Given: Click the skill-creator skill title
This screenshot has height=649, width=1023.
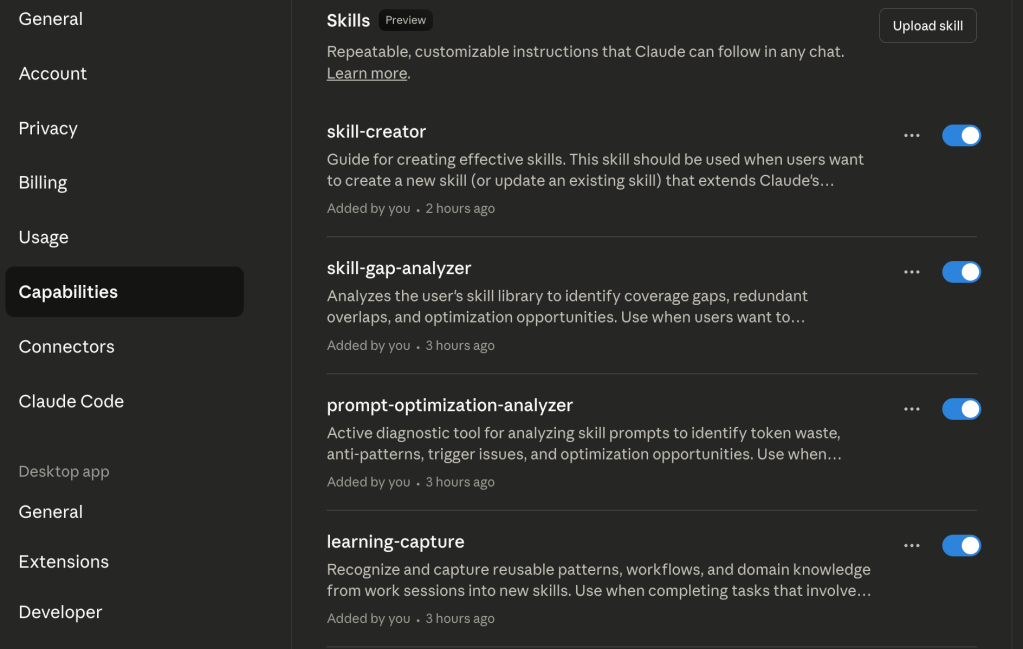Looking at the screenshot, I should pyautogui.click(x=376, y=132).
